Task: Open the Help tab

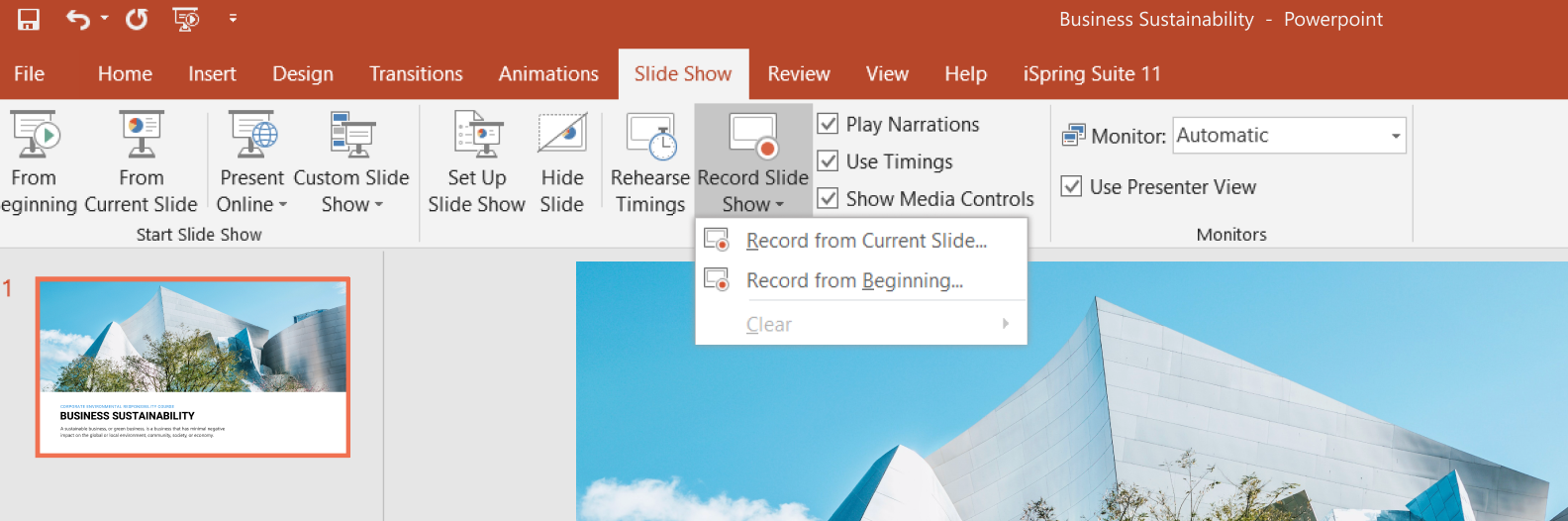Action: tap(965, 74)
